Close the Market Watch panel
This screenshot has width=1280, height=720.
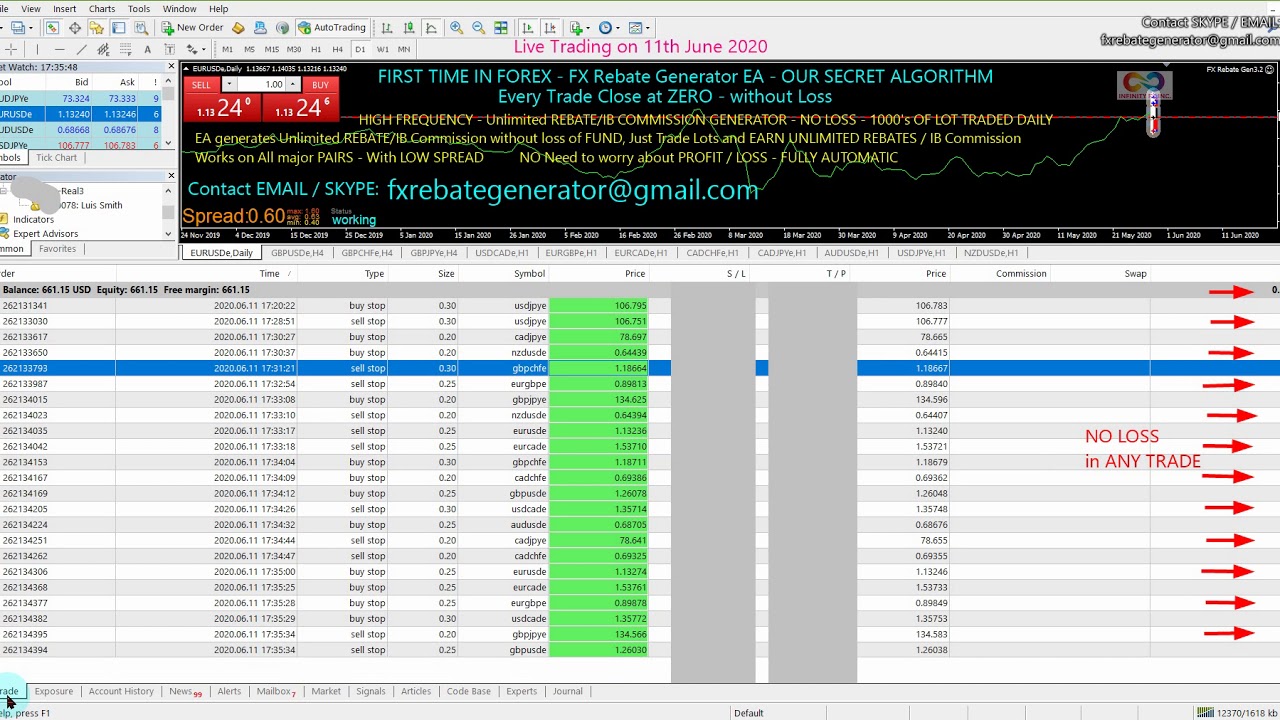coord(171,67)
